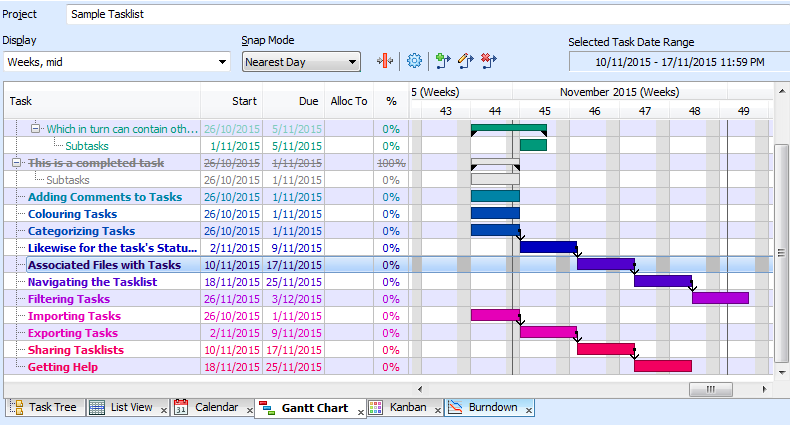Select the 'Importing Tasks' task
Image resolution: width=790 pixels, height=425 pixels.
pyautogui.click(x=74, y=316)
